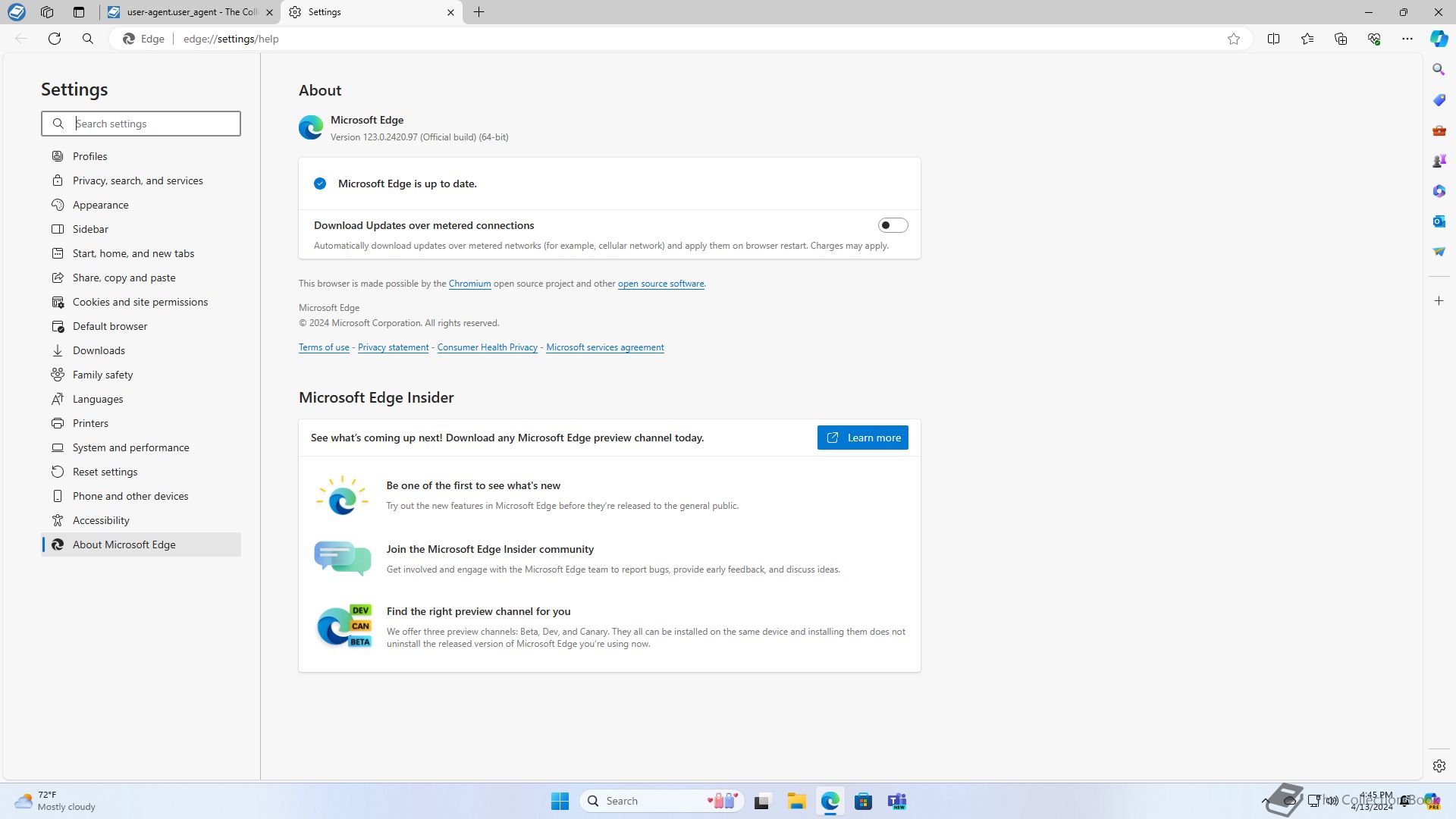The image size is (1456, 819).
Task: Click the taskbar Search box
Action: (x=661, y=801)
